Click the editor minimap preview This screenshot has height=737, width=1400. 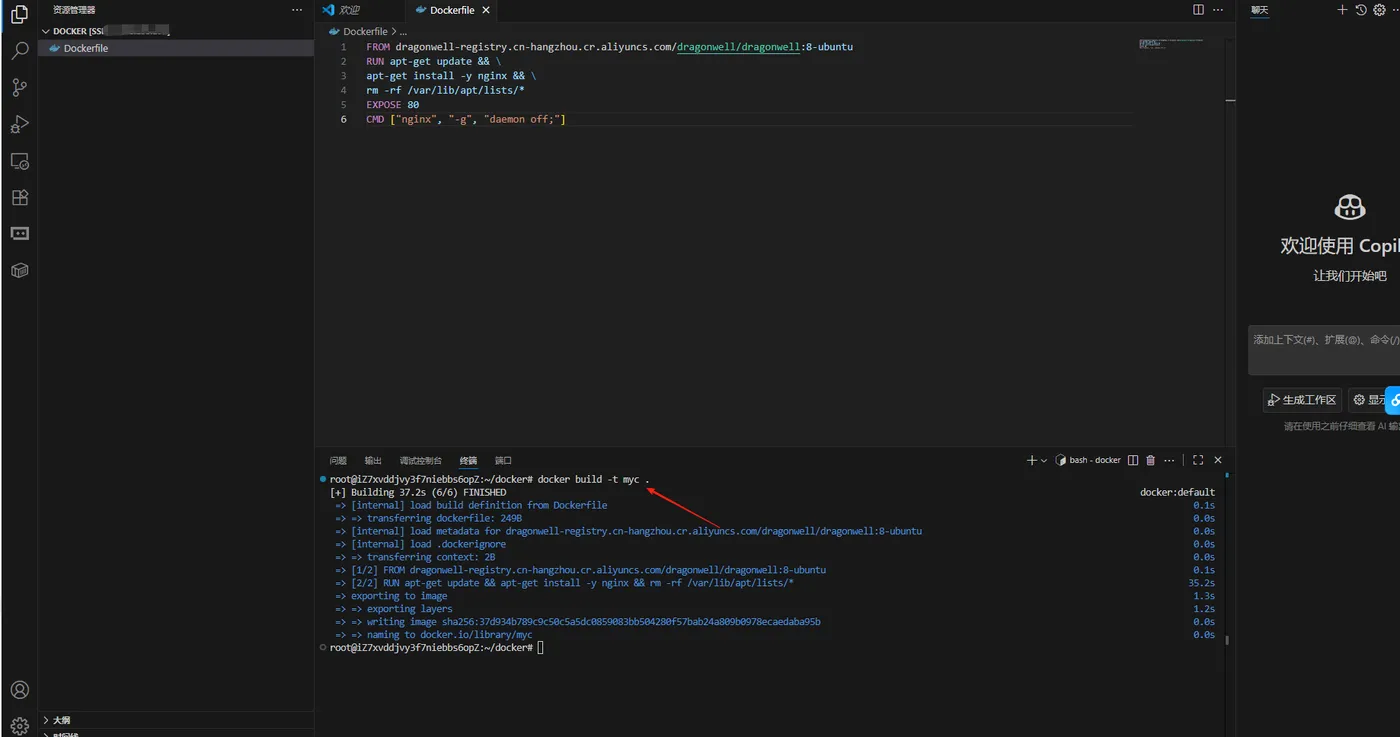1170,44
